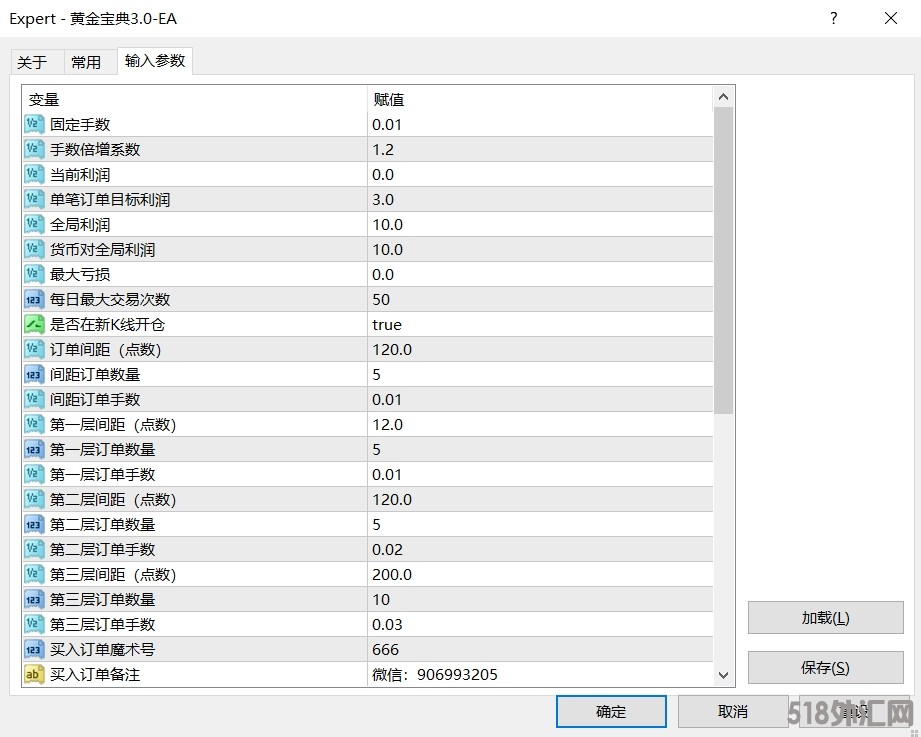This screenshot has height=737, width=921.
Task: Open the help question mark in title bar
Action: pyautogui.click(x=833, y=18)
